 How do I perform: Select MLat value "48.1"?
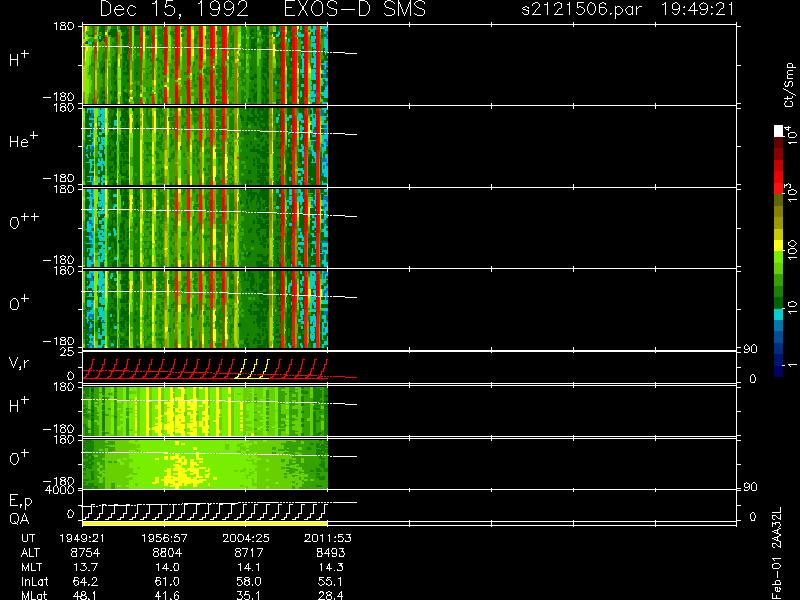pyautogui.click(x=85, y=595)
